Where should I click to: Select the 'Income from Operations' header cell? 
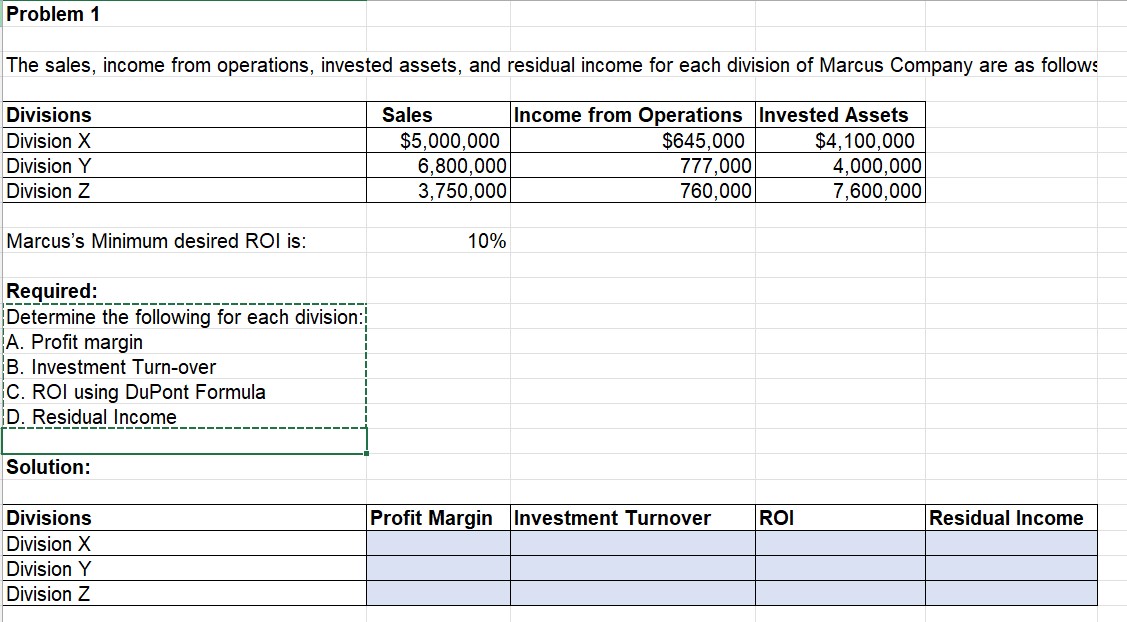[x=633, y=115]
